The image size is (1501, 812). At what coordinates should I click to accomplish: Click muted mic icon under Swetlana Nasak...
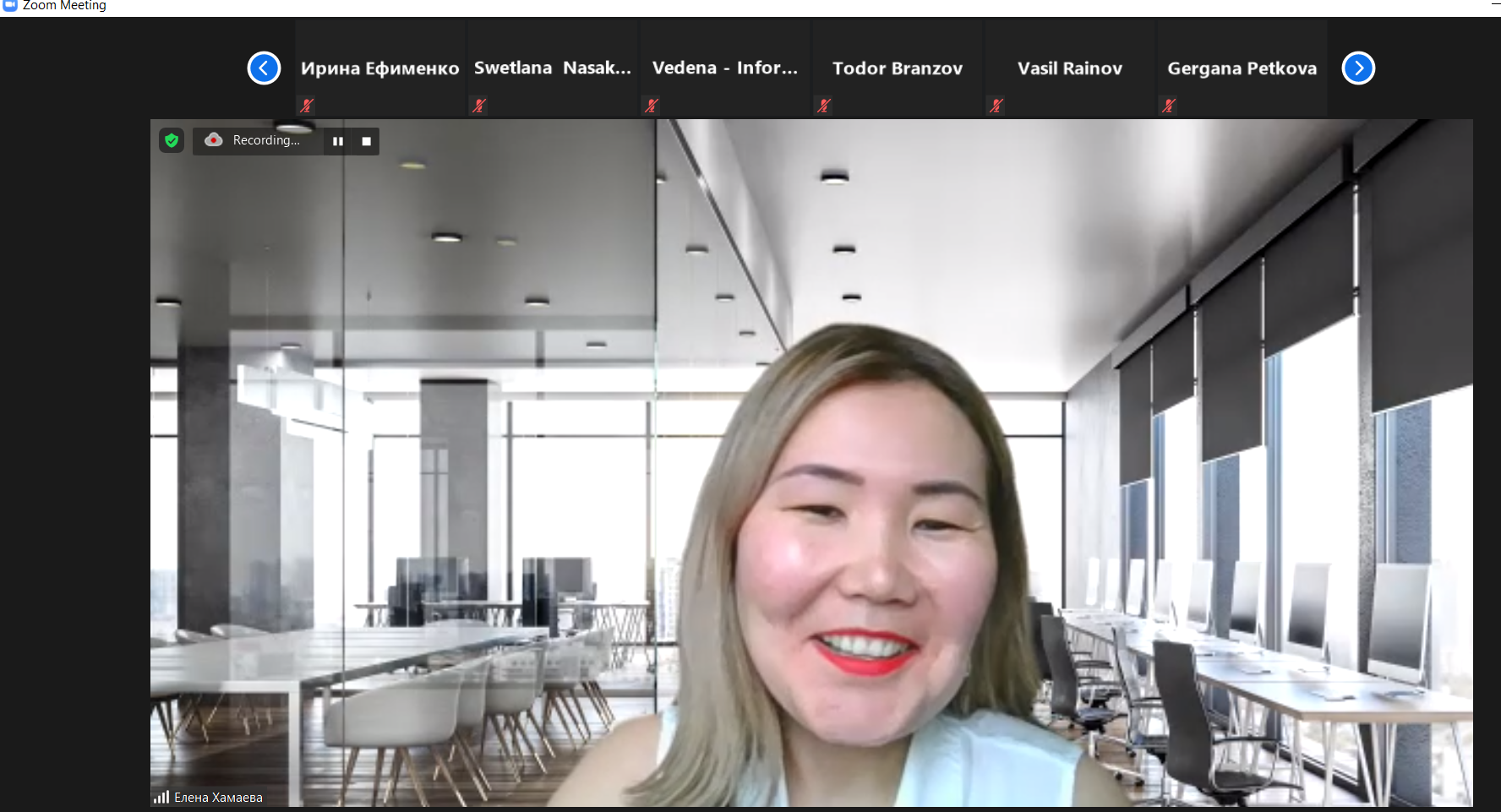point(479,106)
